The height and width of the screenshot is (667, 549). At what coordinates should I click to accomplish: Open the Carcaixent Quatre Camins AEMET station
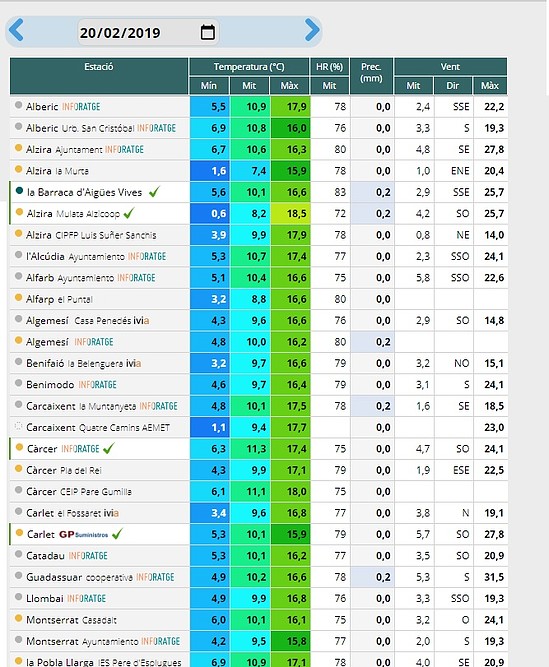point(98,427)
